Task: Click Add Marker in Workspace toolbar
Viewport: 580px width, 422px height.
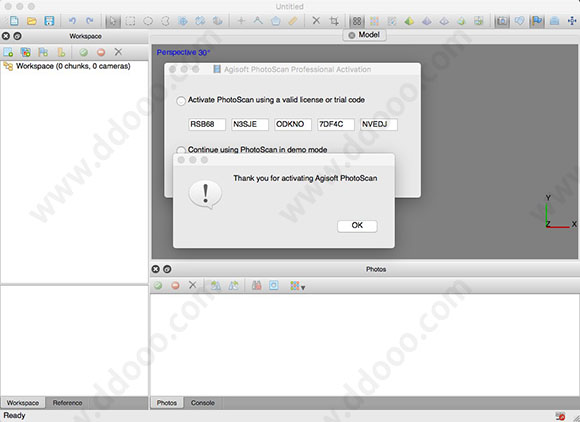Action: tap(43, 52)
